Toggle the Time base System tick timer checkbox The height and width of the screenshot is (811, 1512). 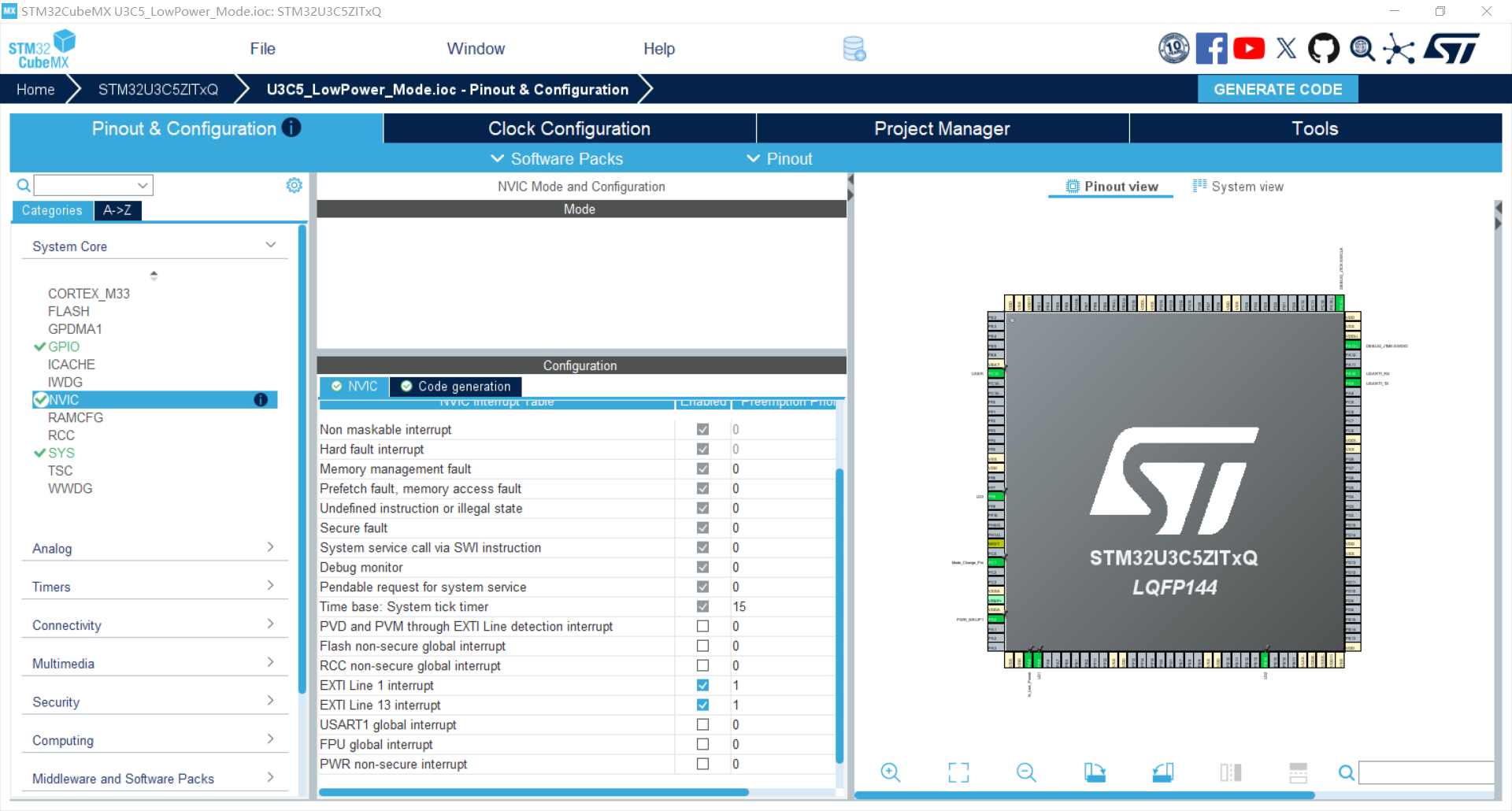tap(702, 606)
